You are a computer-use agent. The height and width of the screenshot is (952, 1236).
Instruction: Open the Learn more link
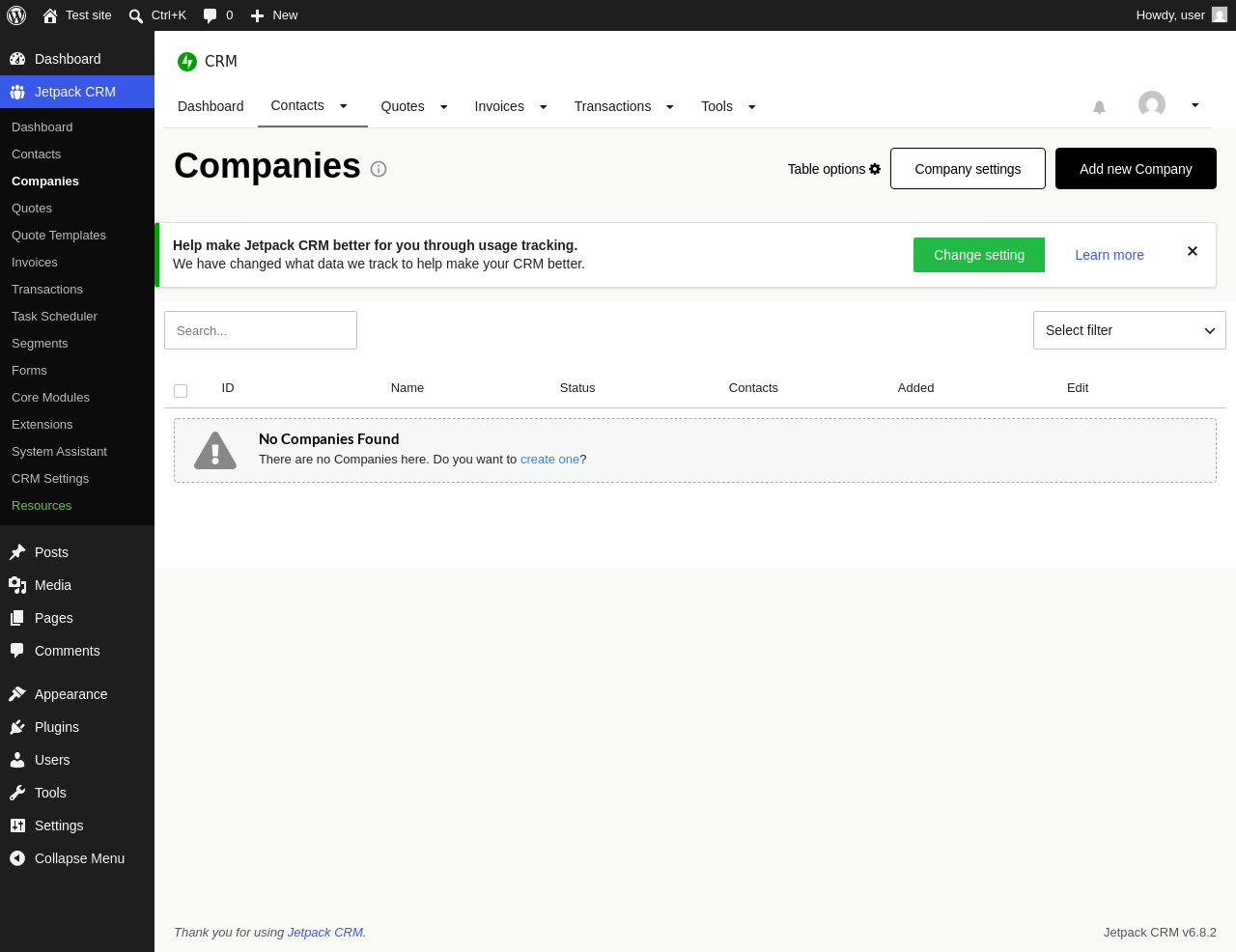pyautogui.click(x=1110, y=255)
